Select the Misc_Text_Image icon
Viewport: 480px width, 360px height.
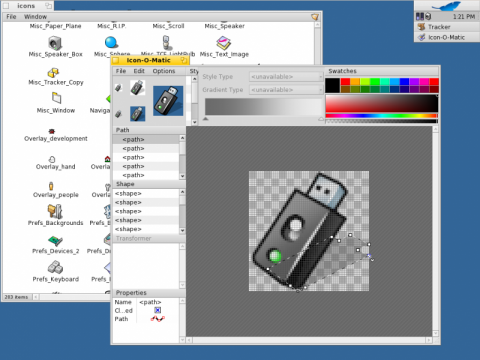pos(223,43)
